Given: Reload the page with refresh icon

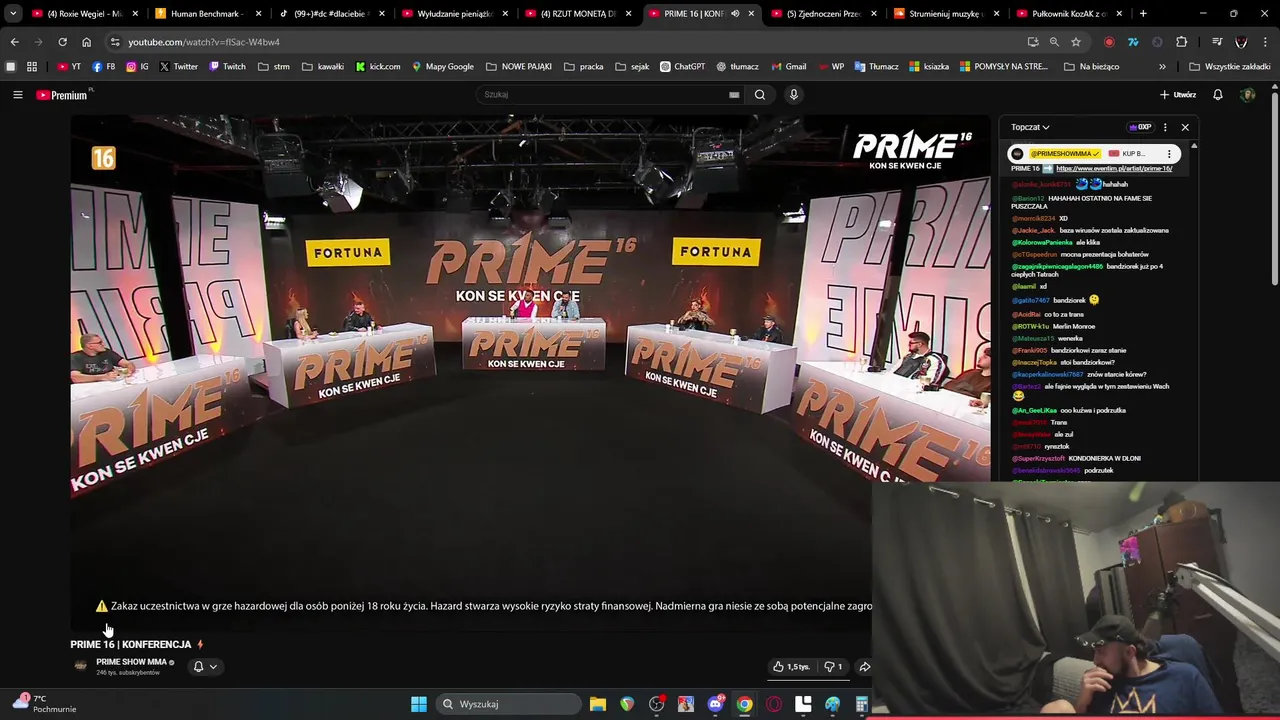Looking at the screenshot, I should point(62,42).
